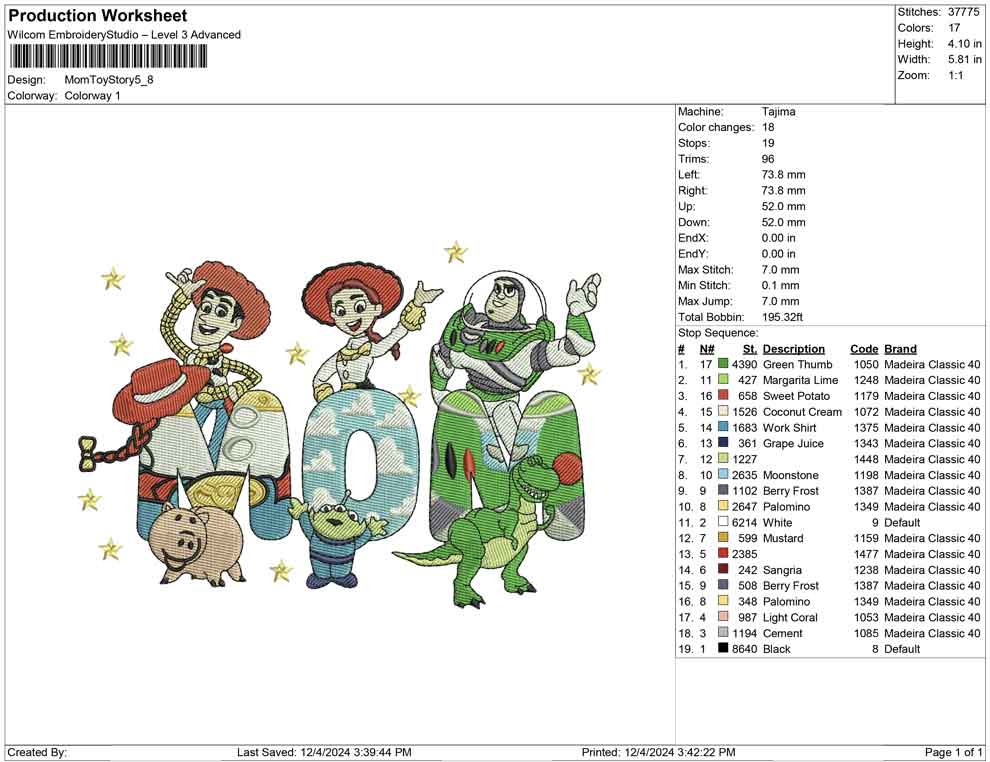Click the Mustard color swatch
990x762 pixels.
pyautogui.click(x=723, y=538)
